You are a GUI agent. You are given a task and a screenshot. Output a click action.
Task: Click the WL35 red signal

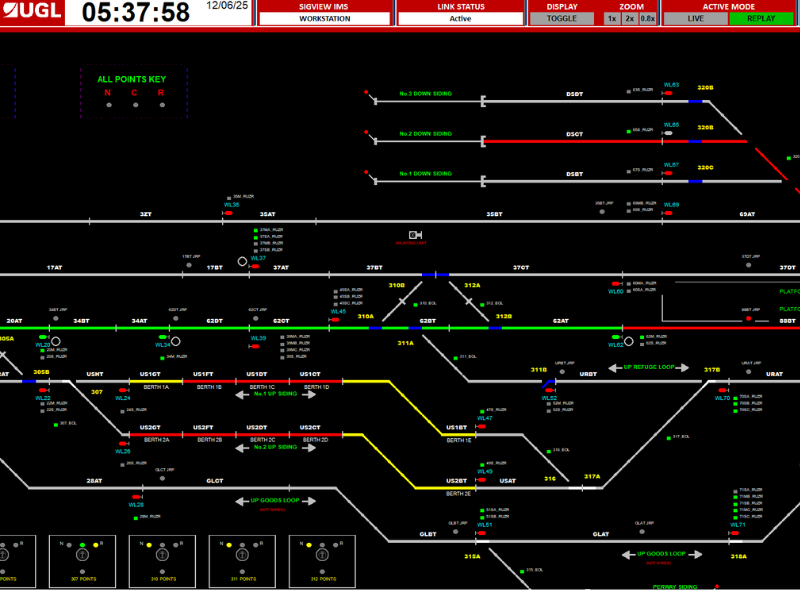click(x=229, y=213)
